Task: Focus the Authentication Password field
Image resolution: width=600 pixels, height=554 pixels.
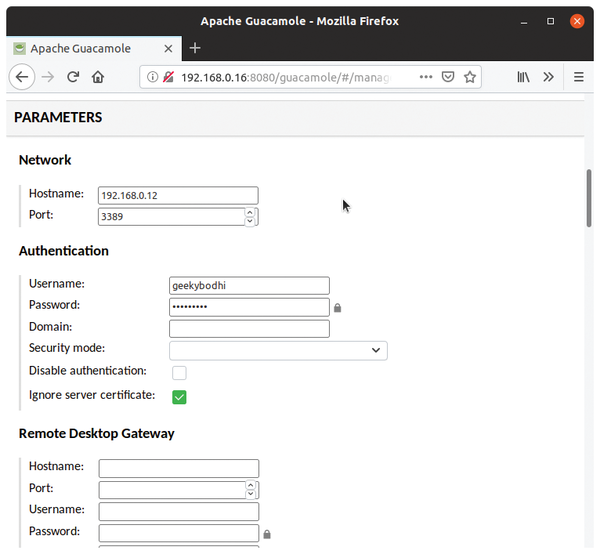Action: click(x=249, y=307)
